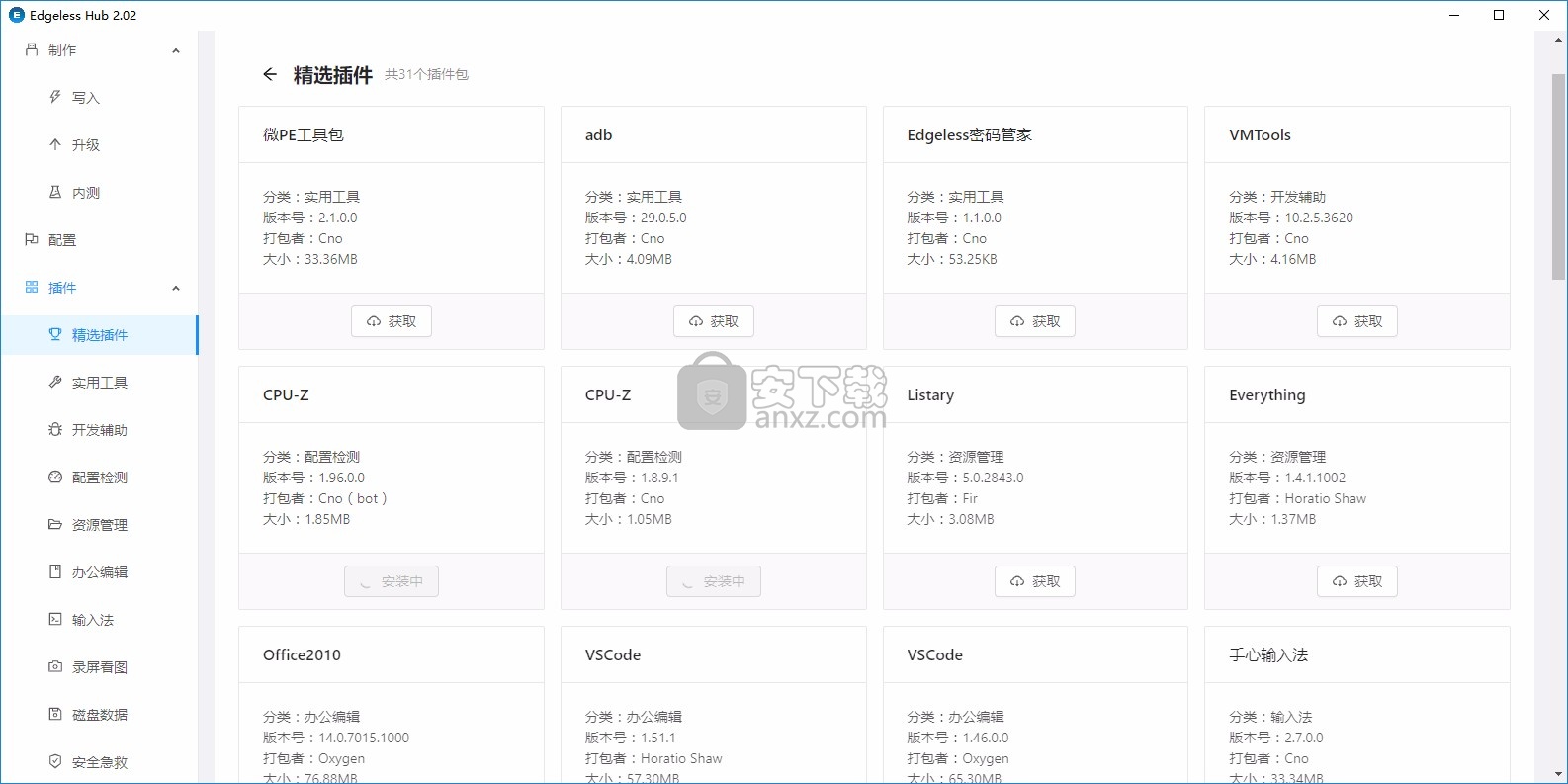Click the 共31个插件包 count text
This screenshot has height=784, width=1568.
426,74
